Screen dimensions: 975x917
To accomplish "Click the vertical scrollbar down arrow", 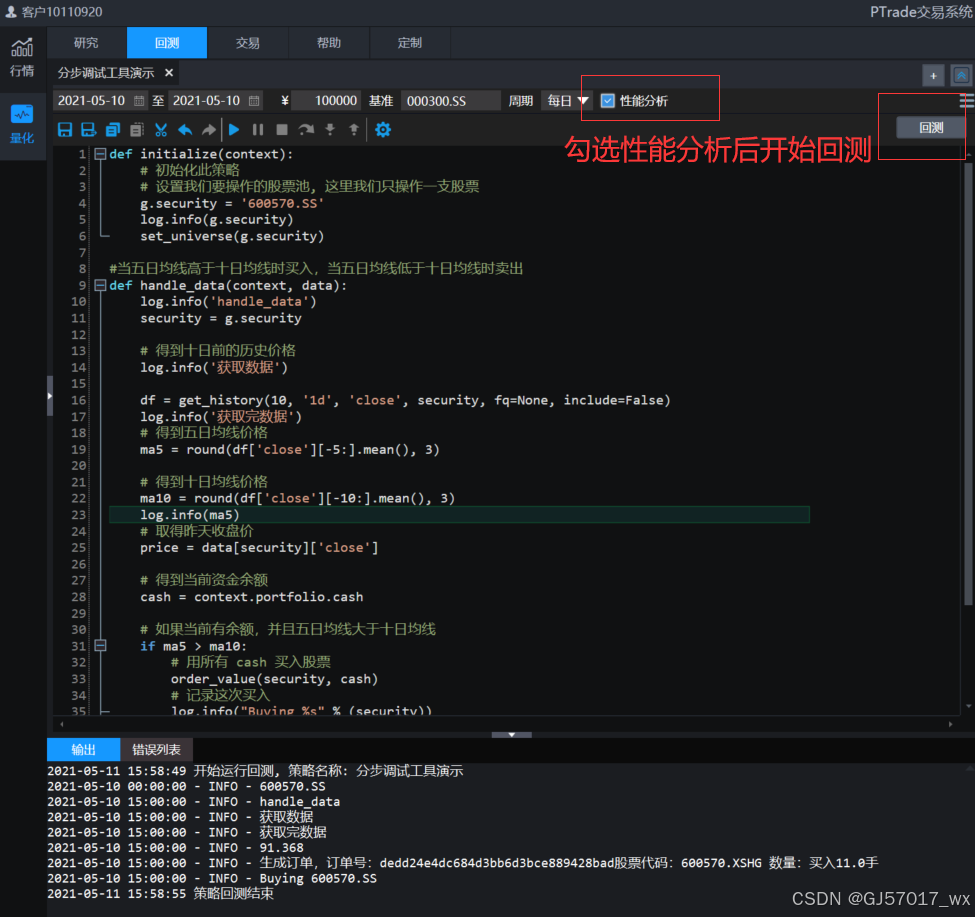I will [x=969, y=706].
